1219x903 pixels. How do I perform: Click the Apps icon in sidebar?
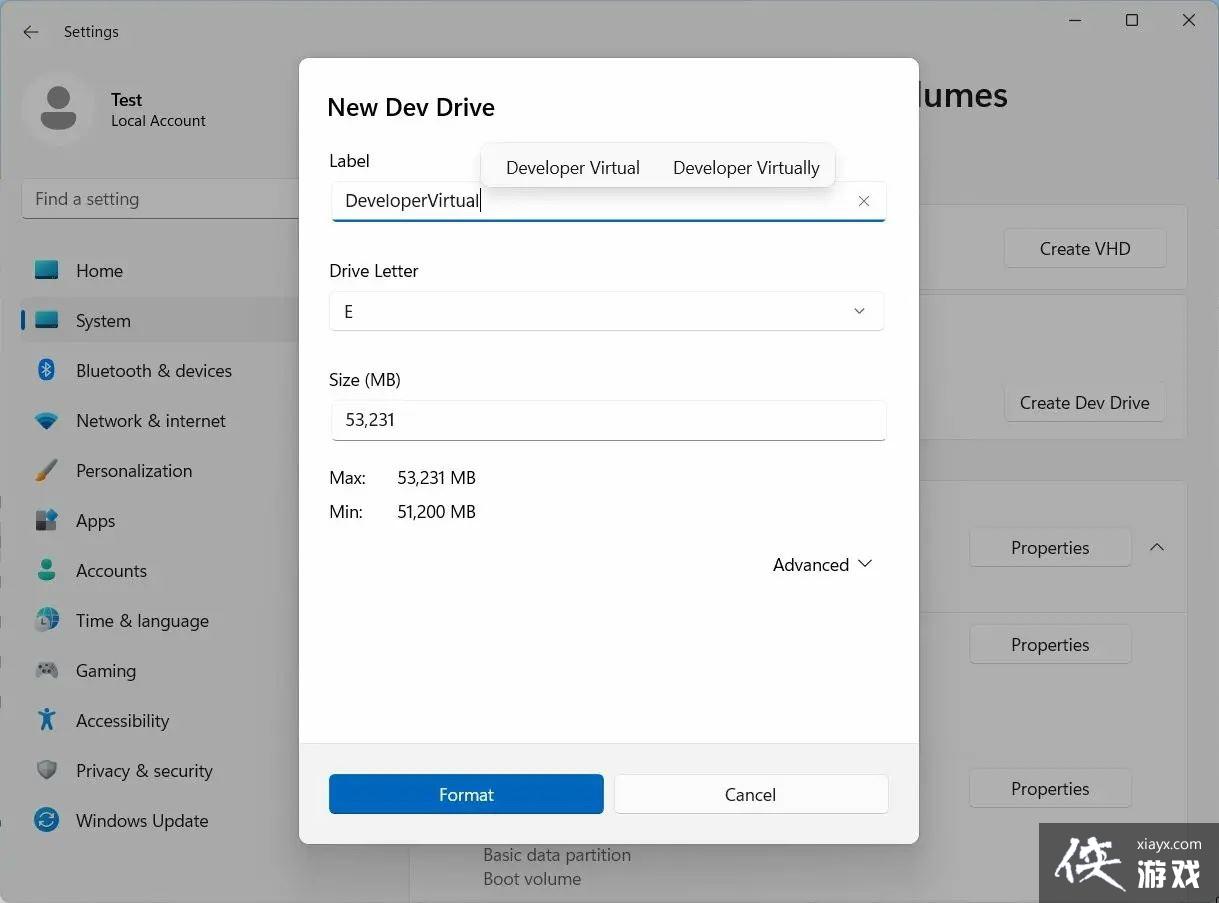coord(47,521)
